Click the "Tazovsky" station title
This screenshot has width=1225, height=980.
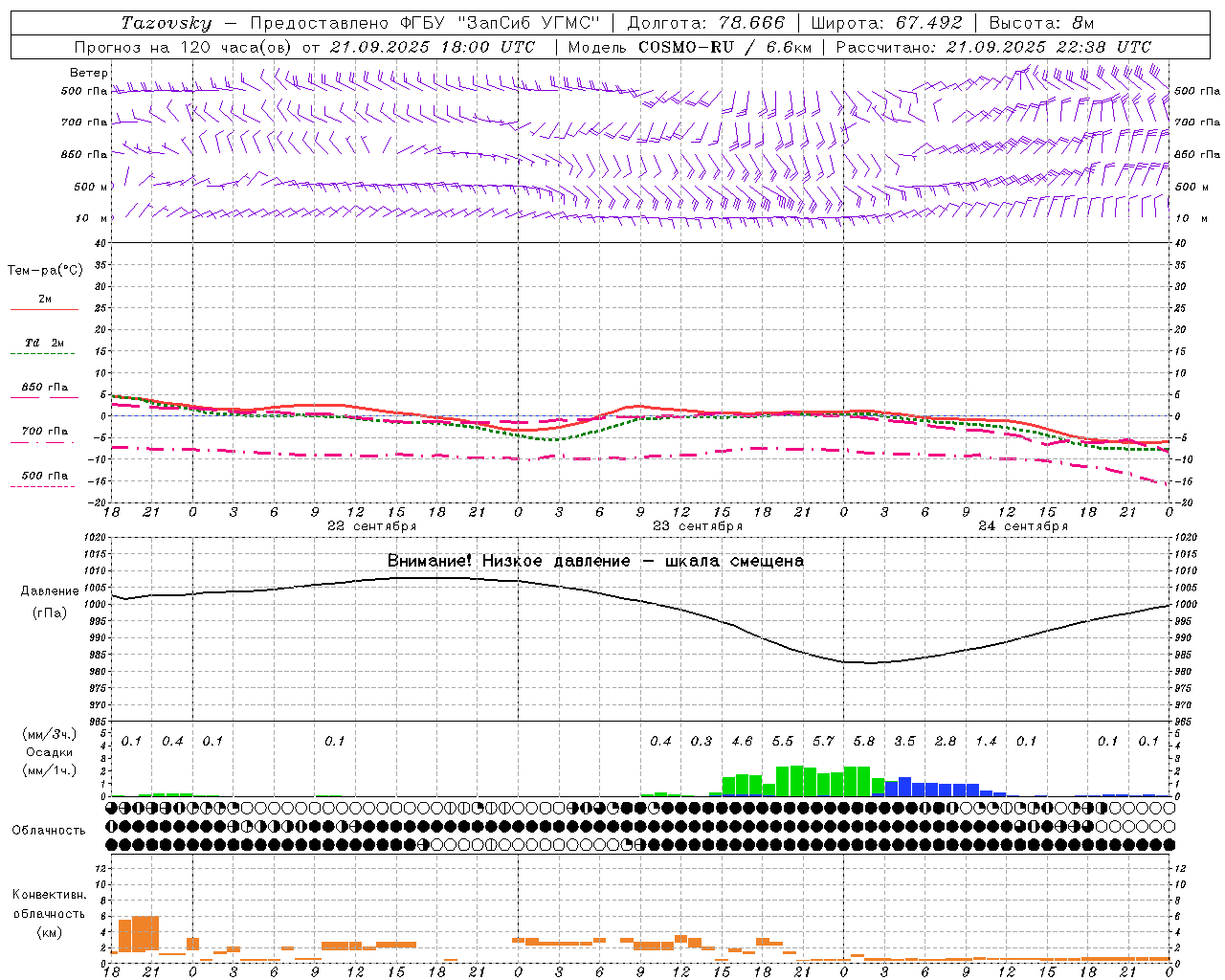coord(166,23)
